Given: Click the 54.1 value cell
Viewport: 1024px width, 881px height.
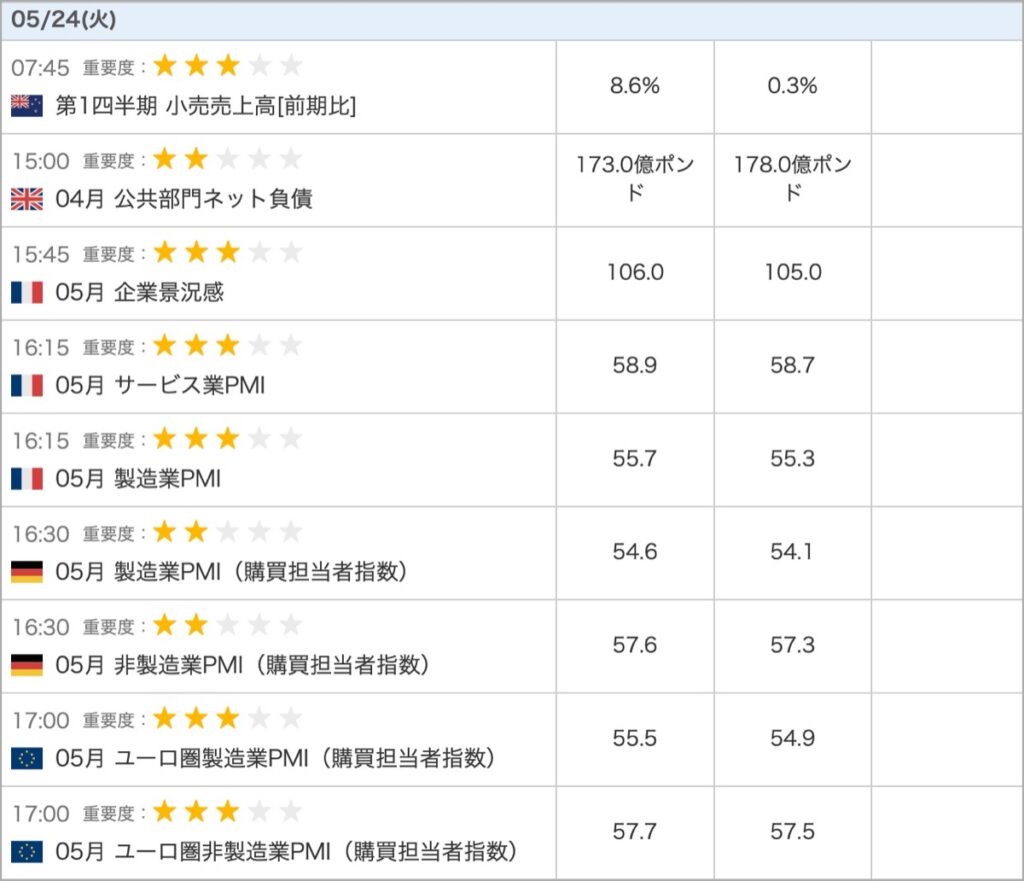Looking at the screenshot, I should [792, 552].
